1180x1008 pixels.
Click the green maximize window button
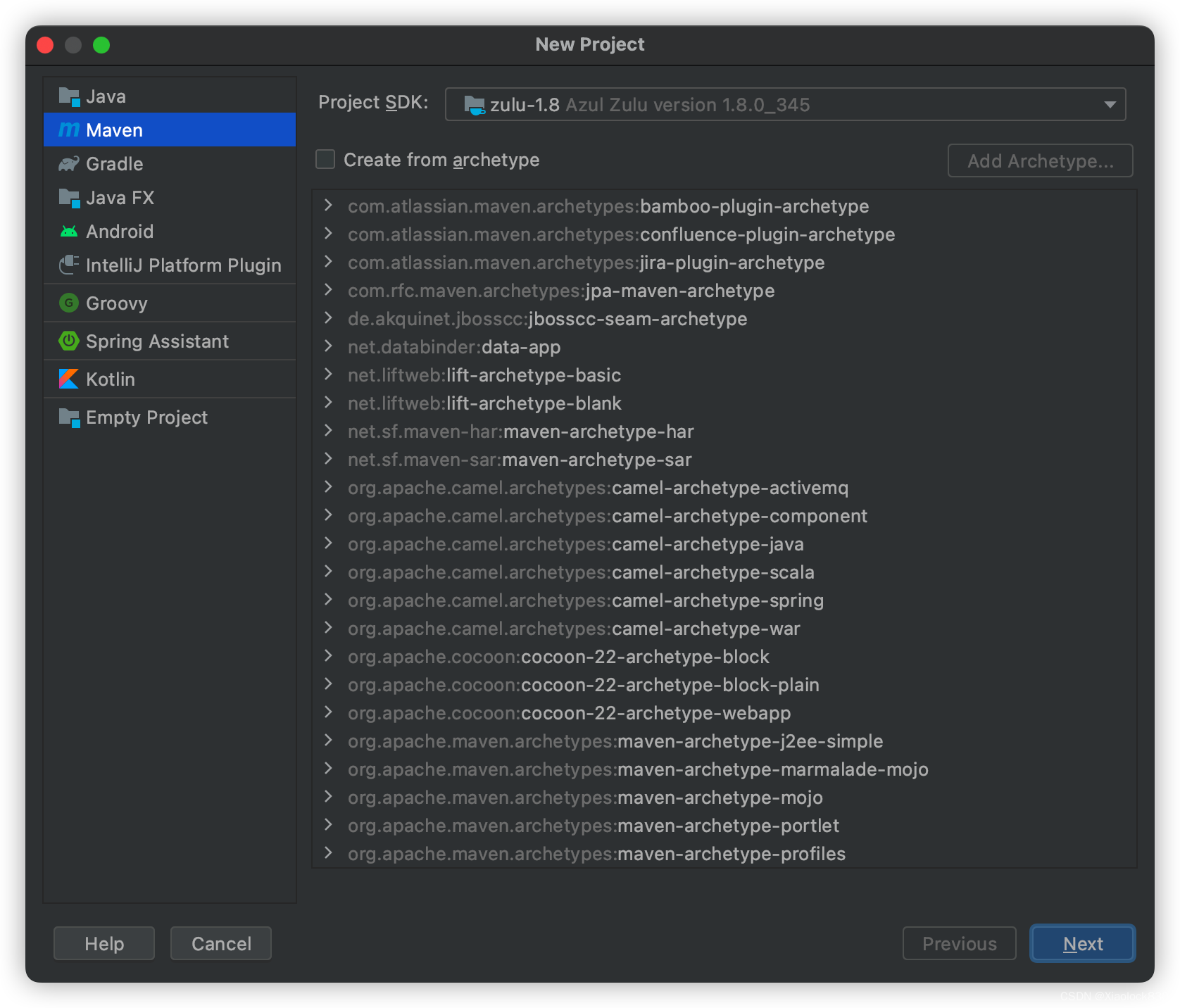pos(101,45)
